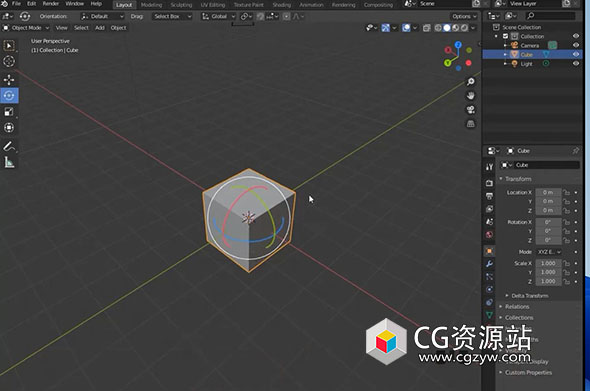Toggle Collection visibility eye icon

click(576, 36)
